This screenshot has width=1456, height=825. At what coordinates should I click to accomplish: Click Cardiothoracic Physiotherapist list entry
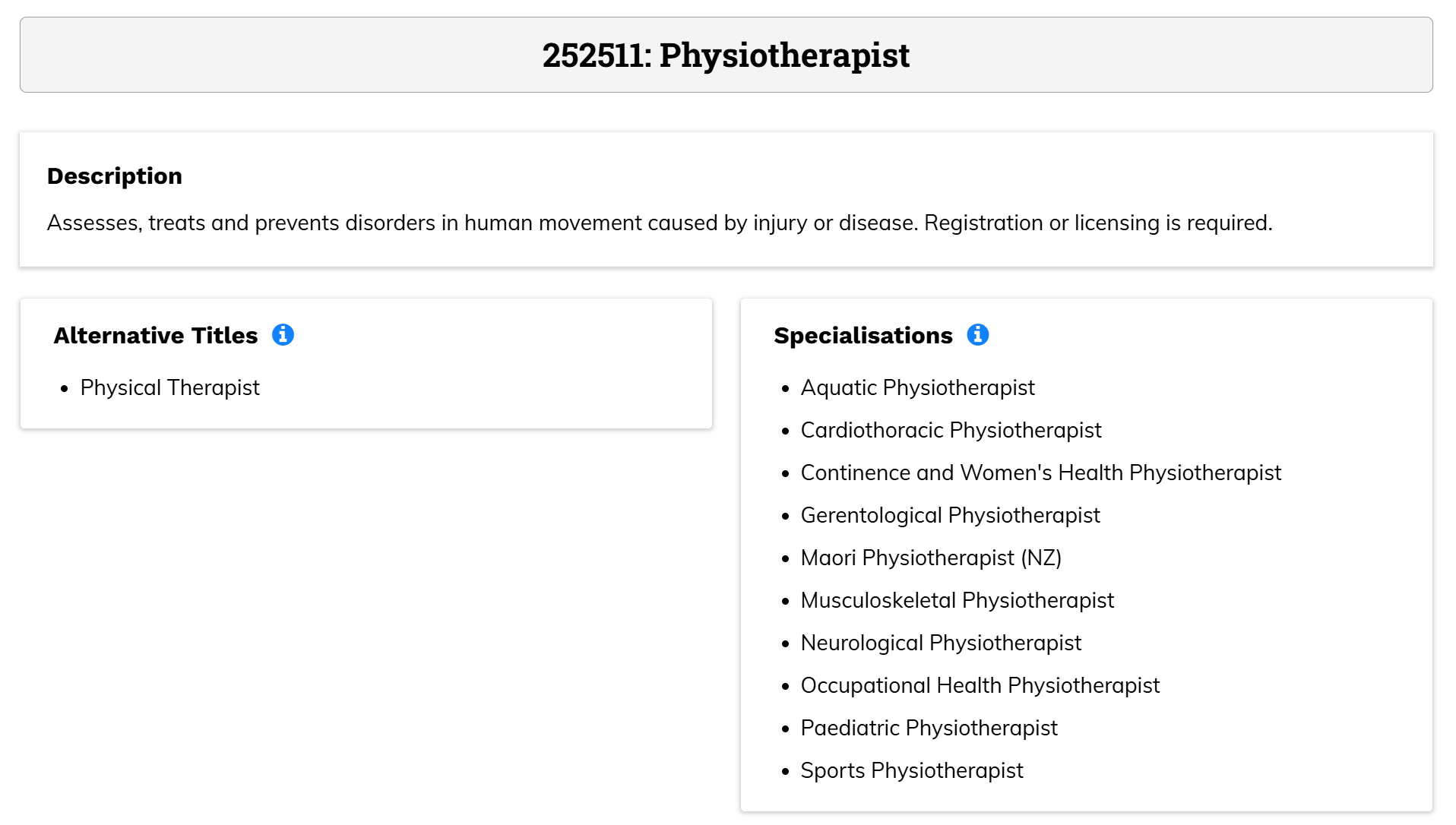pos(951,431)
